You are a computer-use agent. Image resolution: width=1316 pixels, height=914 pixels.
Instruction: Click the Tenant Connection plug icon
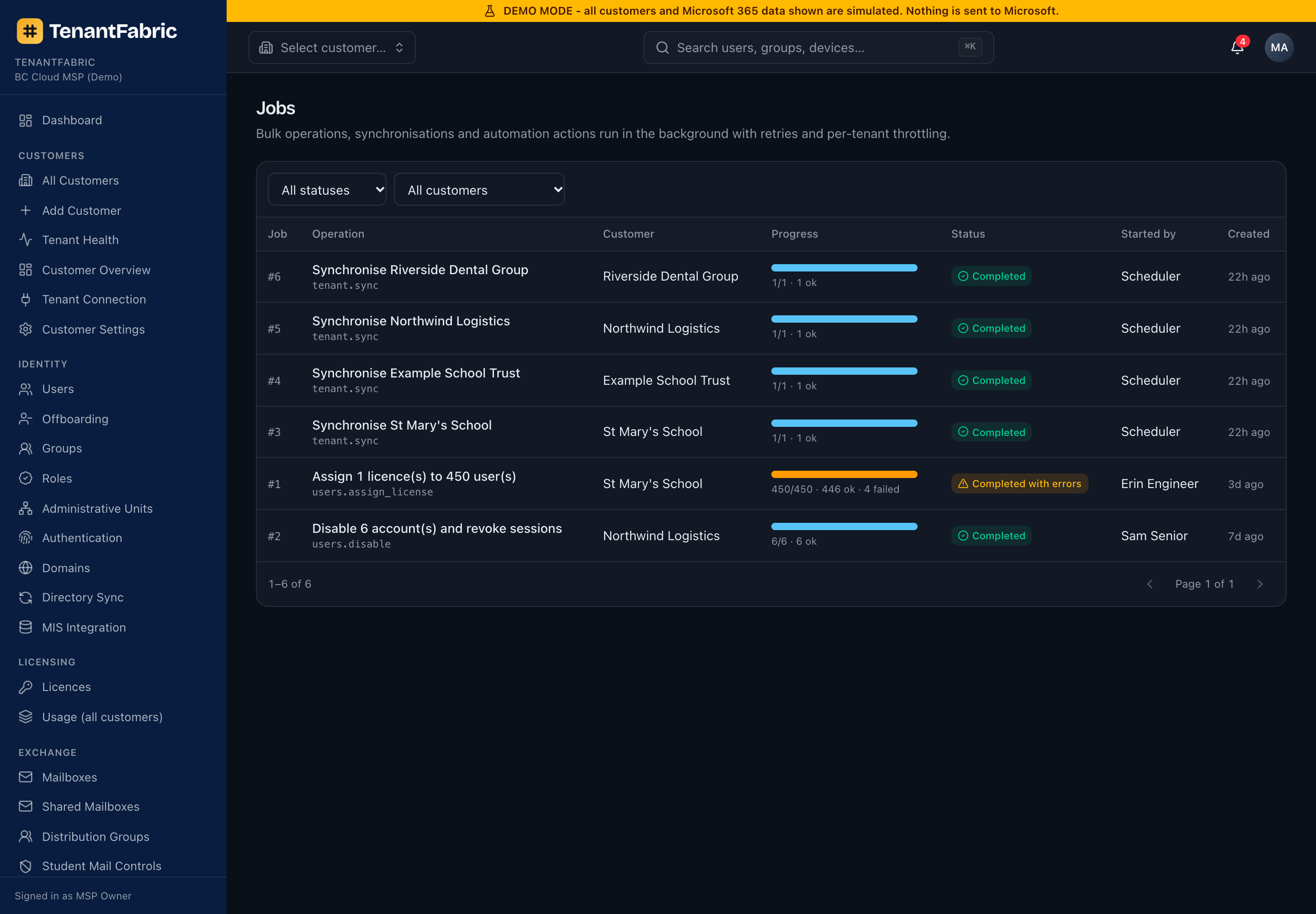click(x=25, y=299)
